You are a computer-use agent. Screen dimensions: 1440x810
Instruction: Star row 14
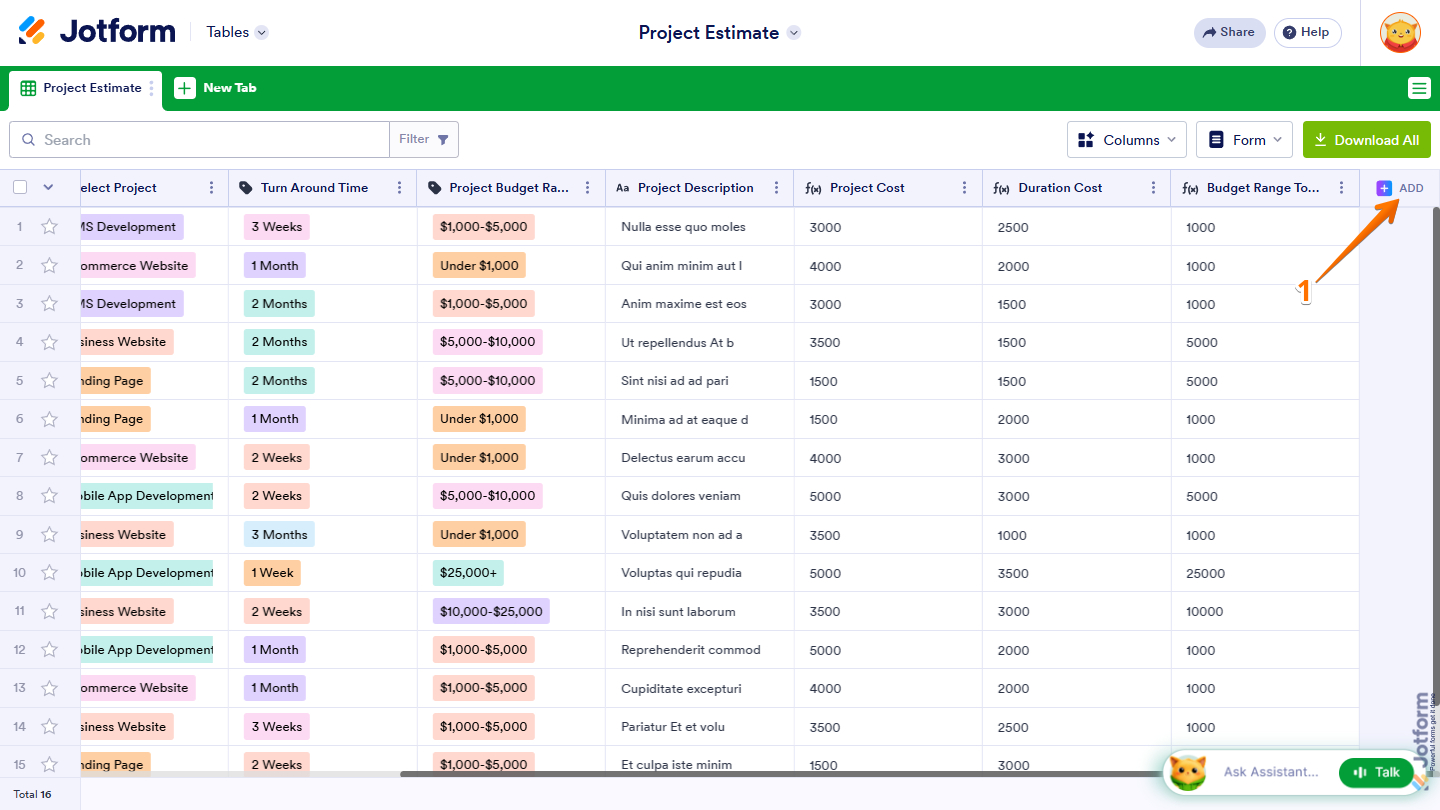(49, 727)
